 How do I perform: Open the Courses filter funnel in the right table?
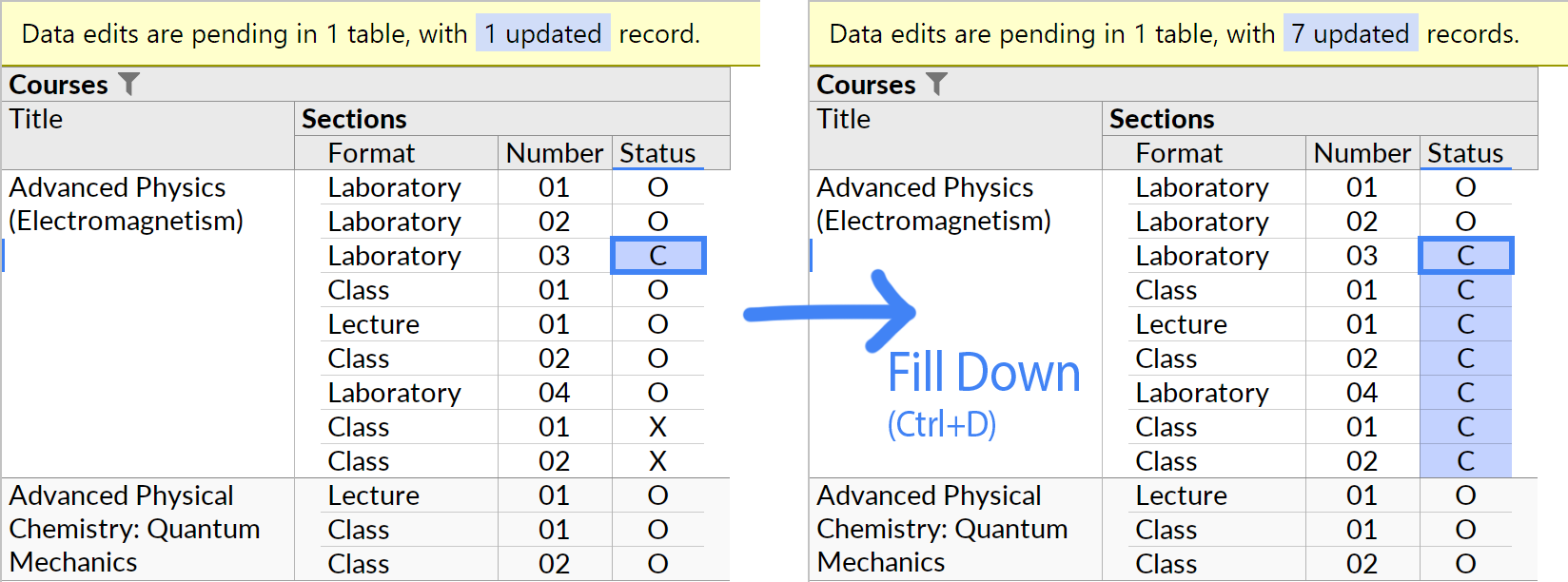pyautogui.click(x=938, y=84)
